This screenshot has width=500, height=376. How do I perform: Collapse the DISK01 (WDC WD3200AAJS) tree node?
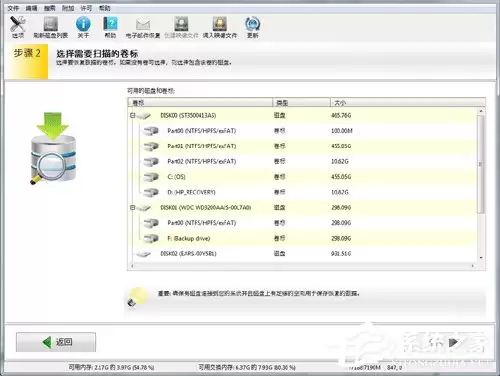132,207
